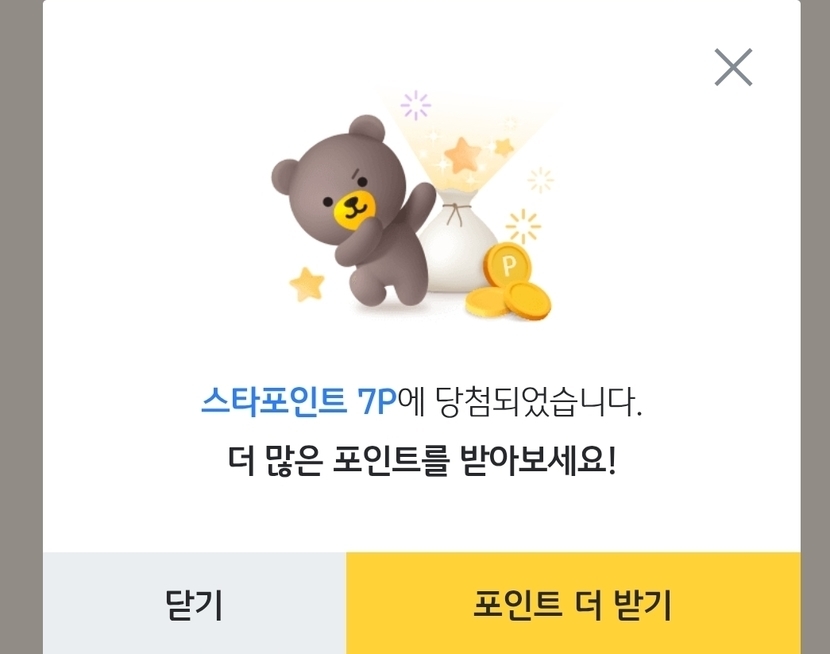The image size is (830, 654).
Task: Click the 당첨되었습니다 text
Action: (x=538, y=403)
